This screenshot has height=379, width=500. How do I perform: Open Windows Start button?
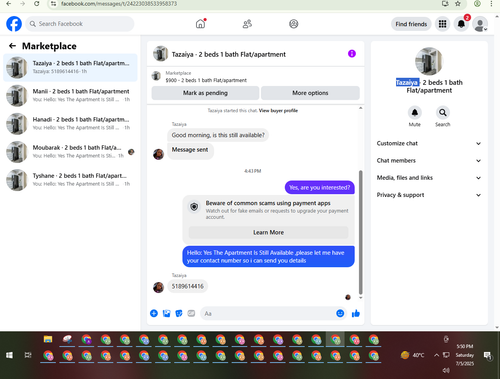coord(9,355)
